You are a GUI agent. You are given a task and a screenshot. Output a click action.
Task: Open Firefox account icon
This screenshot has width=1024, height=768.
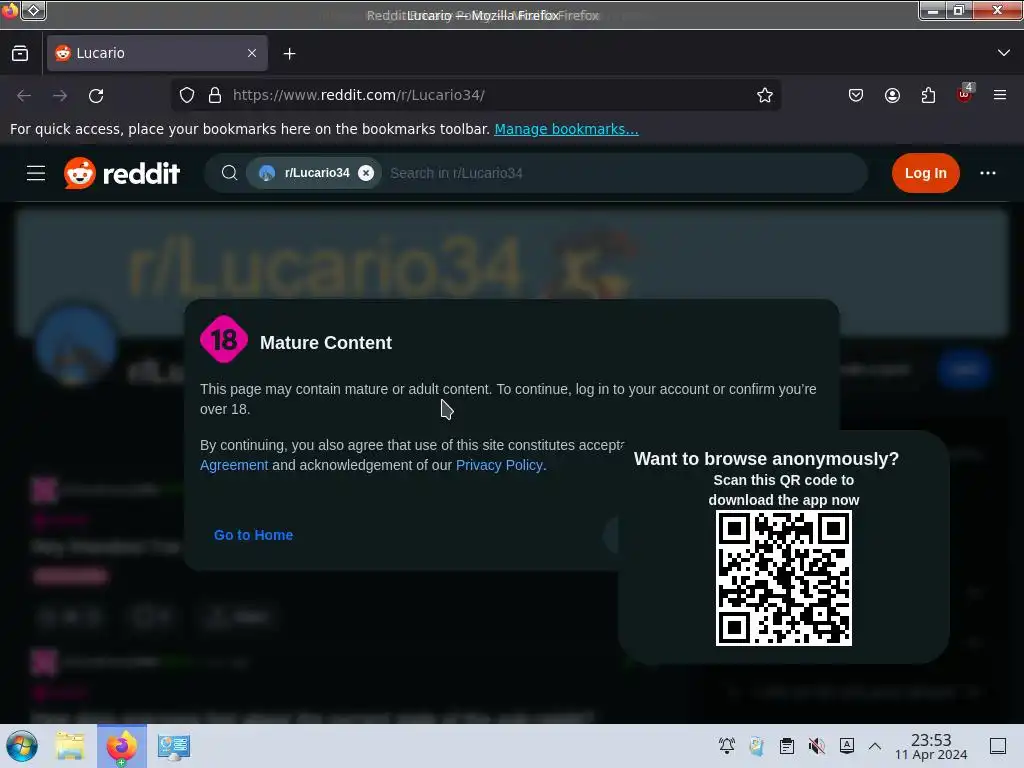[892, 95]
